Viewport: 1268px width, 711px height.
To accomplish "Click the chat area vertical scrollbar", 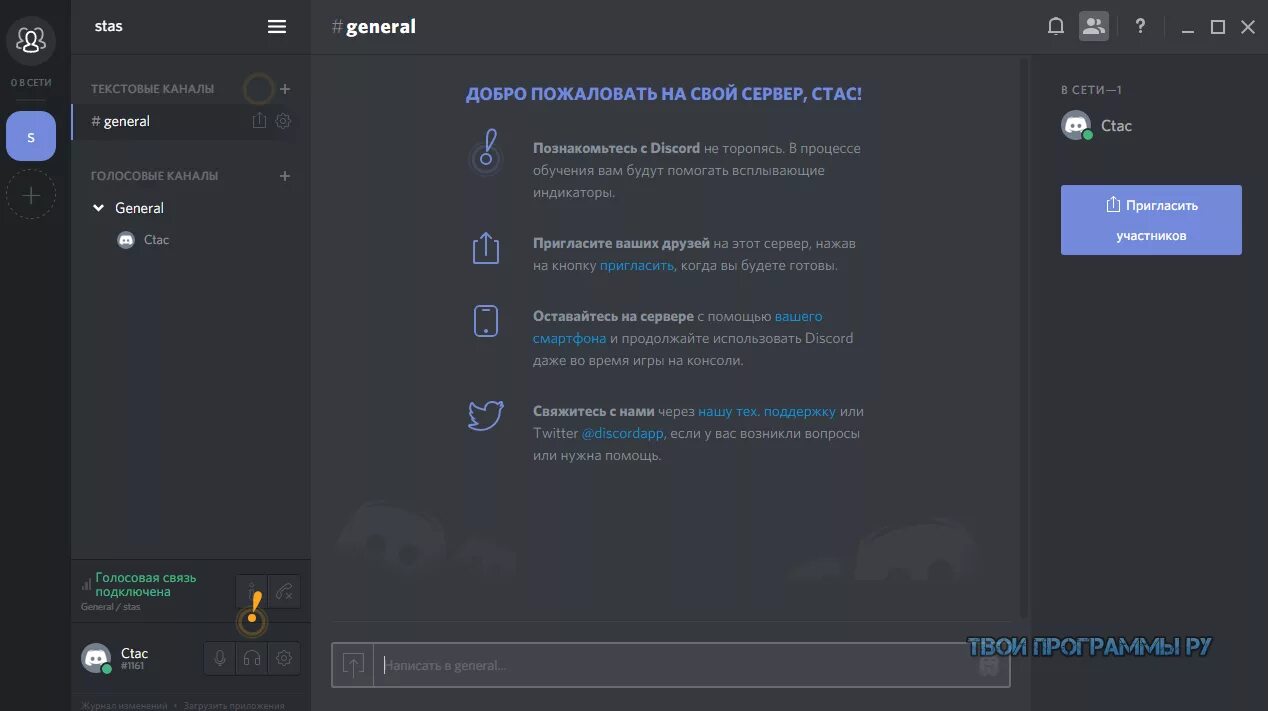I will (x=1023, y=338).
